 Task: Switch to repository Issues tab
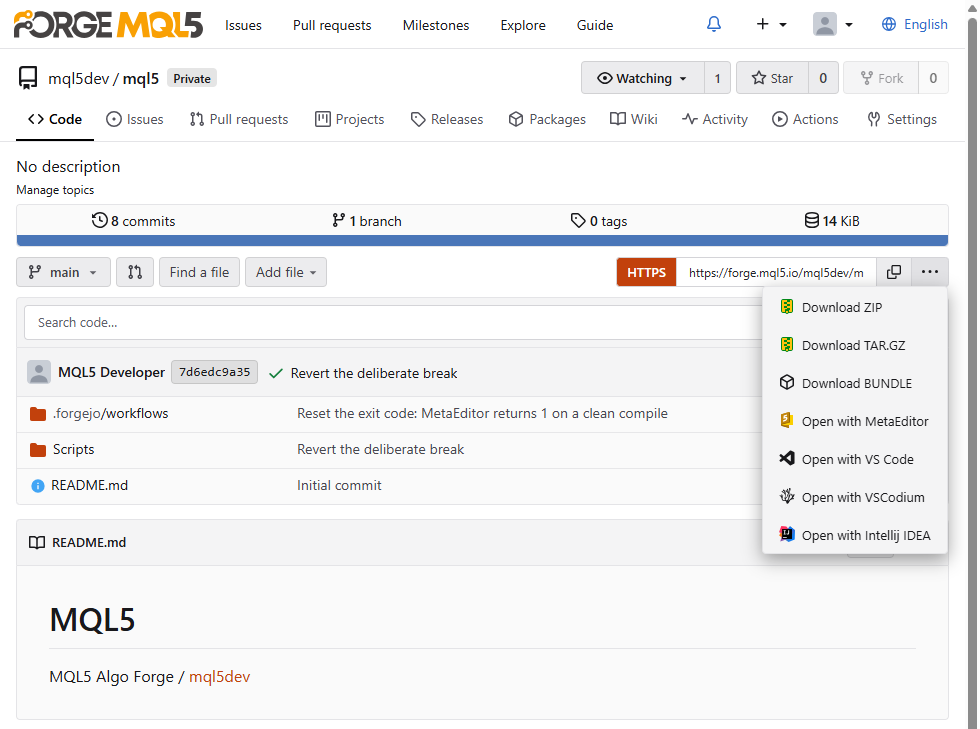(134, 119)
